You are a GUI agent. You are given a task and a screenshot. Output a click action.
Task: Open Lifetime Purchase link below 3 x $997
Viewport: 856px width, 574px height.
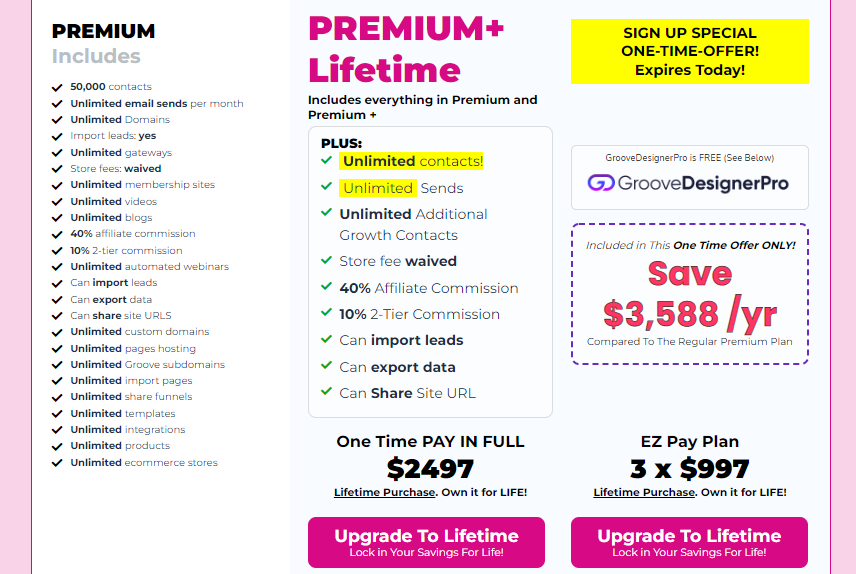coord(644,492)
